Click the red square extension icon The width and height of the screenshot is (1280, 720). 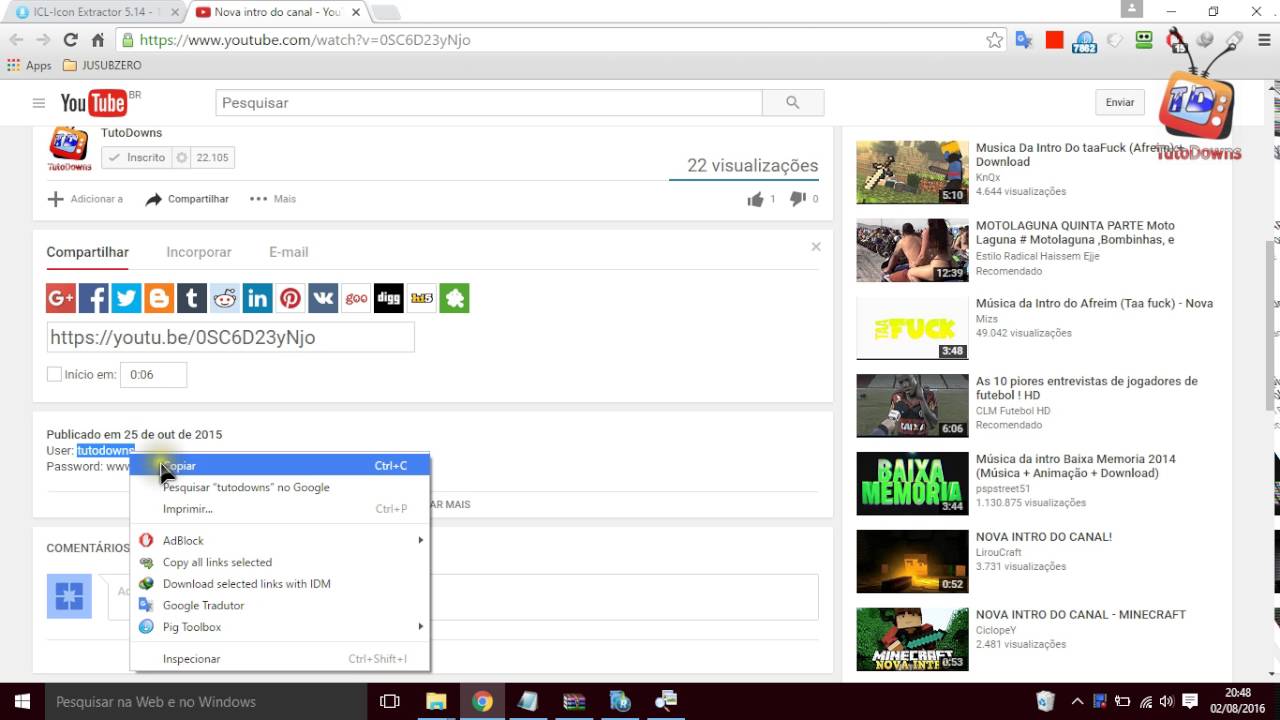click(x=1054, y=40)
